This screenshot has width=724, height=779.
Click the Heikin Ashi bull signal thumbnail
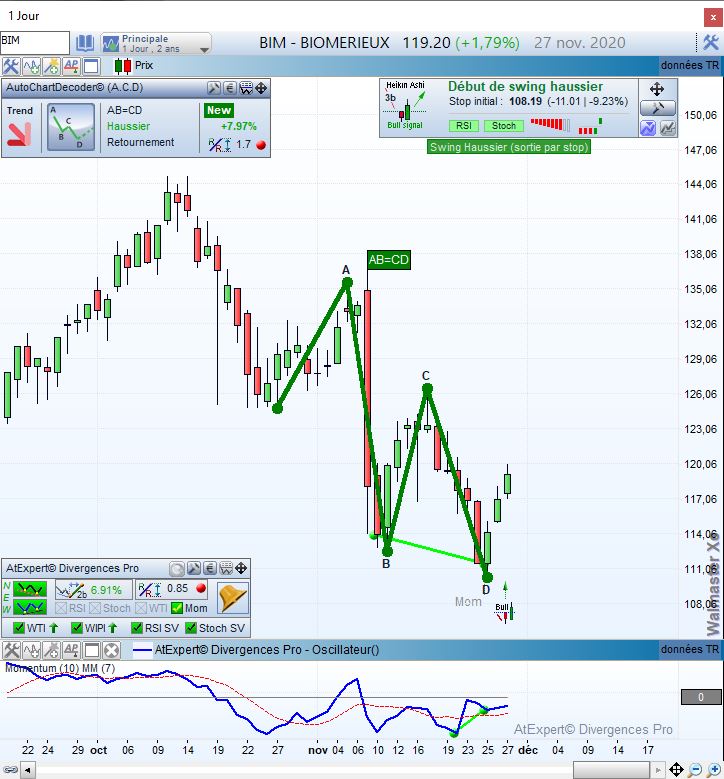tap(405, 106)
